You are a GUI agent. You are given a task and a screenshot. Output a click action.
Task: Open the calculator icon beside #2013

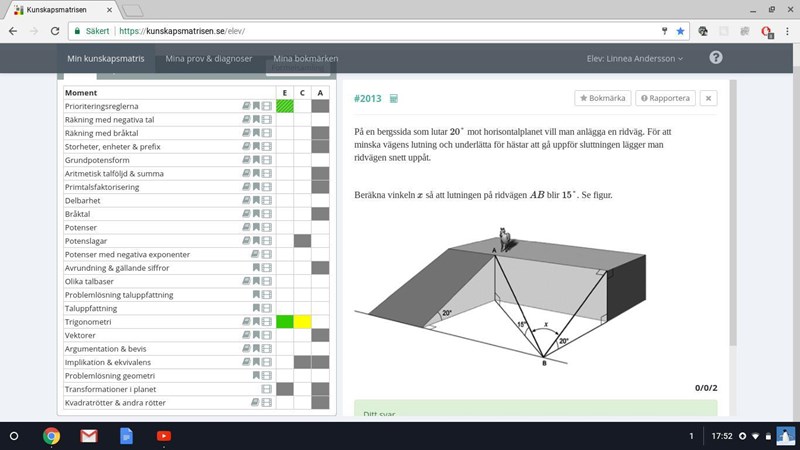point(394,99)
